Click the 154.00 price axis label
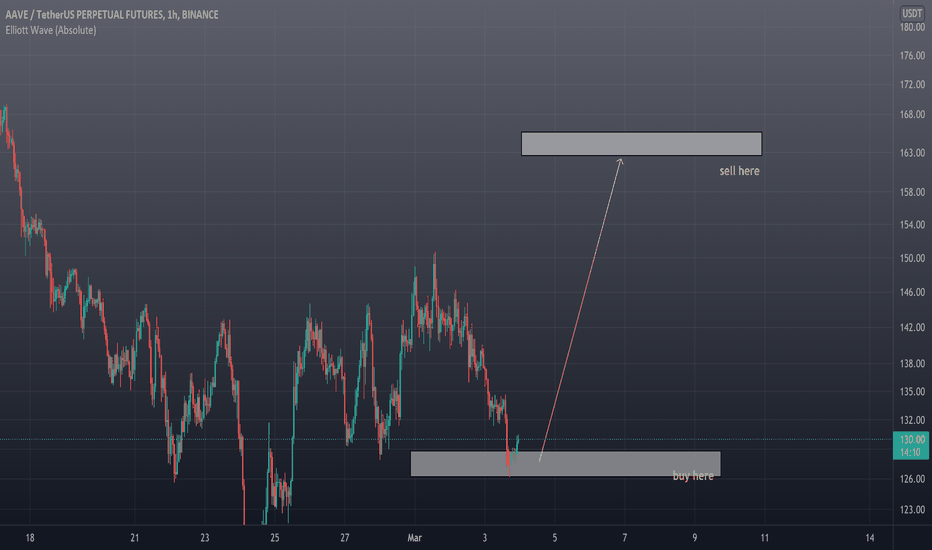 (912, 225)
